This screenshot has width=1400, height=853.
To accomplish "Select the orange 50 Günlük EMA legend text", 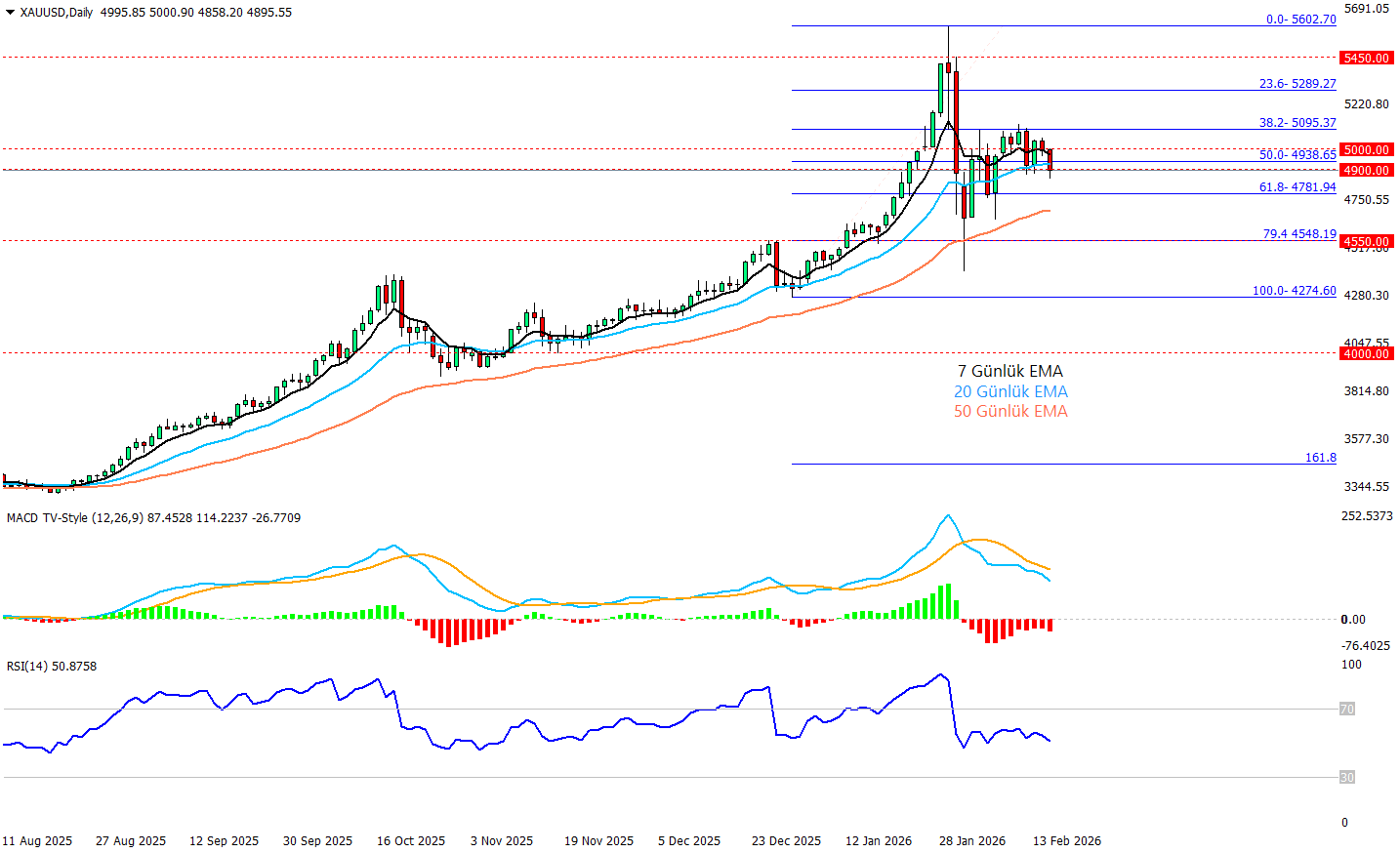I will [x=1010, y=412].
